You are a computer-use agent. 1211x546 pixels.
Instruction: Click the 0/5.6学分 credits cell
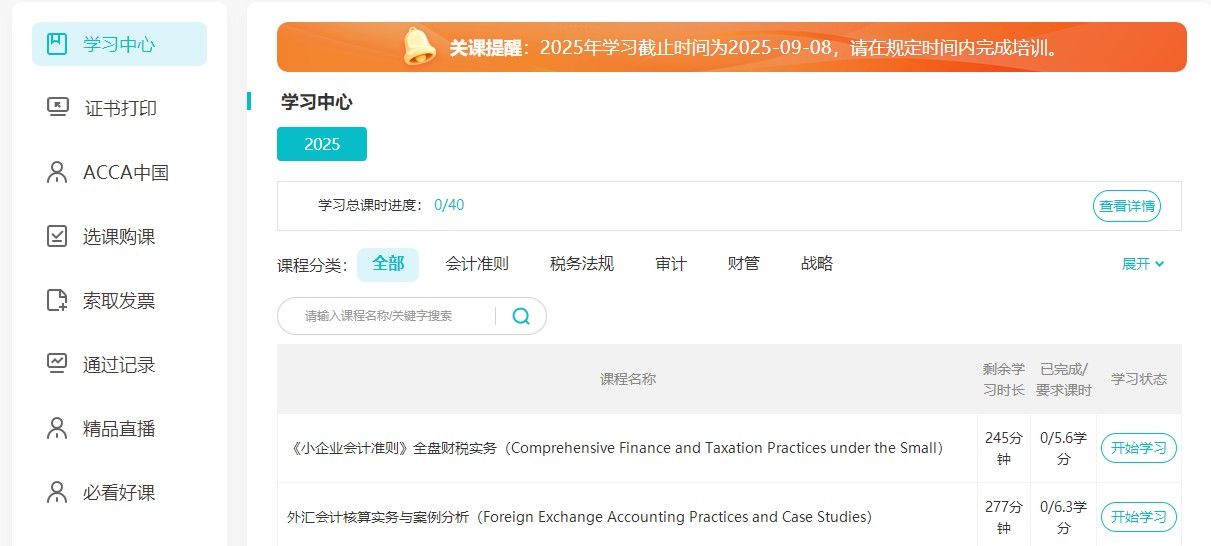pos(1064,448)
